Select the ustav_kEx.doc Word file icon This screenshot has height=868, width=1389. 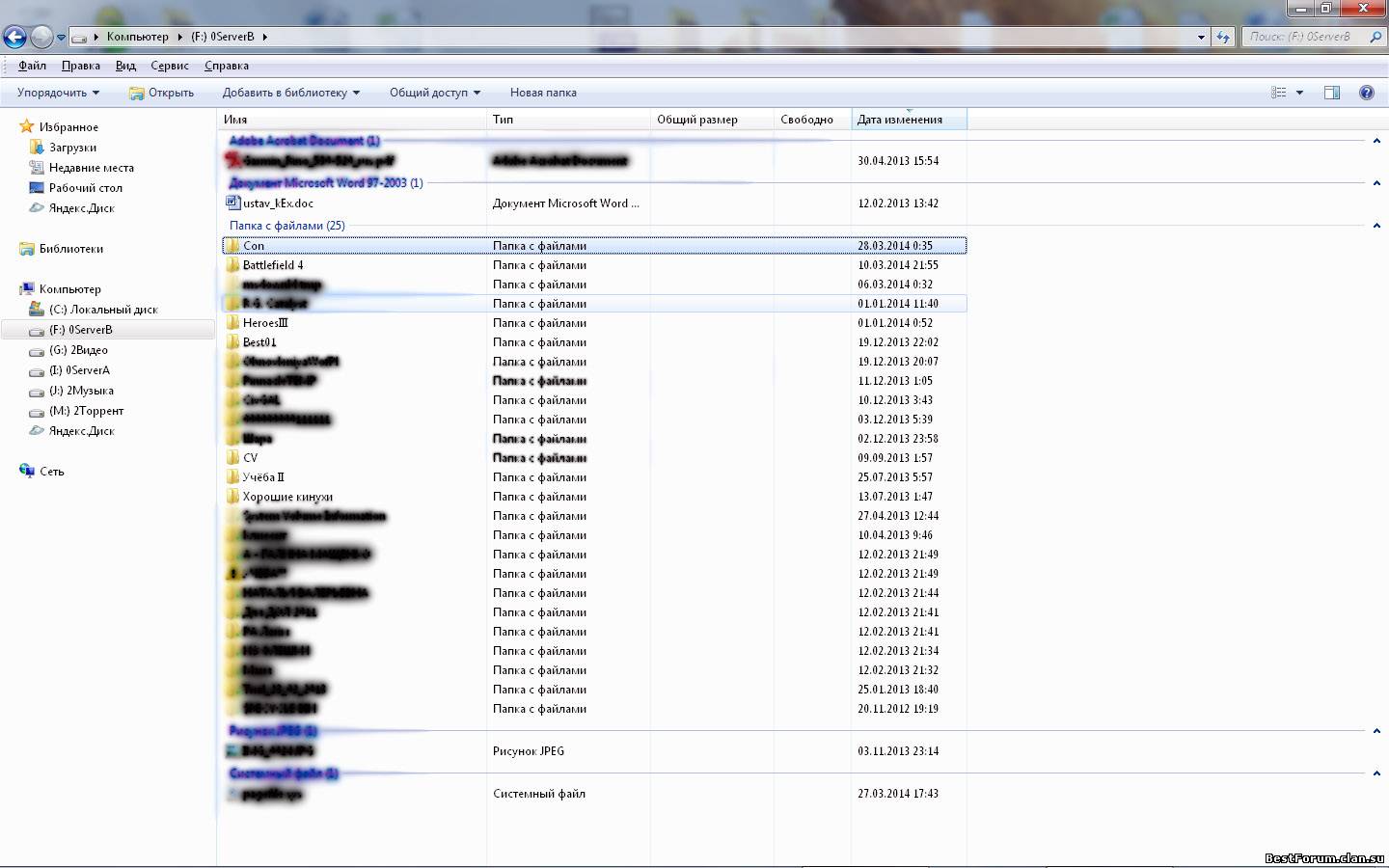click(x=232, y=203)
